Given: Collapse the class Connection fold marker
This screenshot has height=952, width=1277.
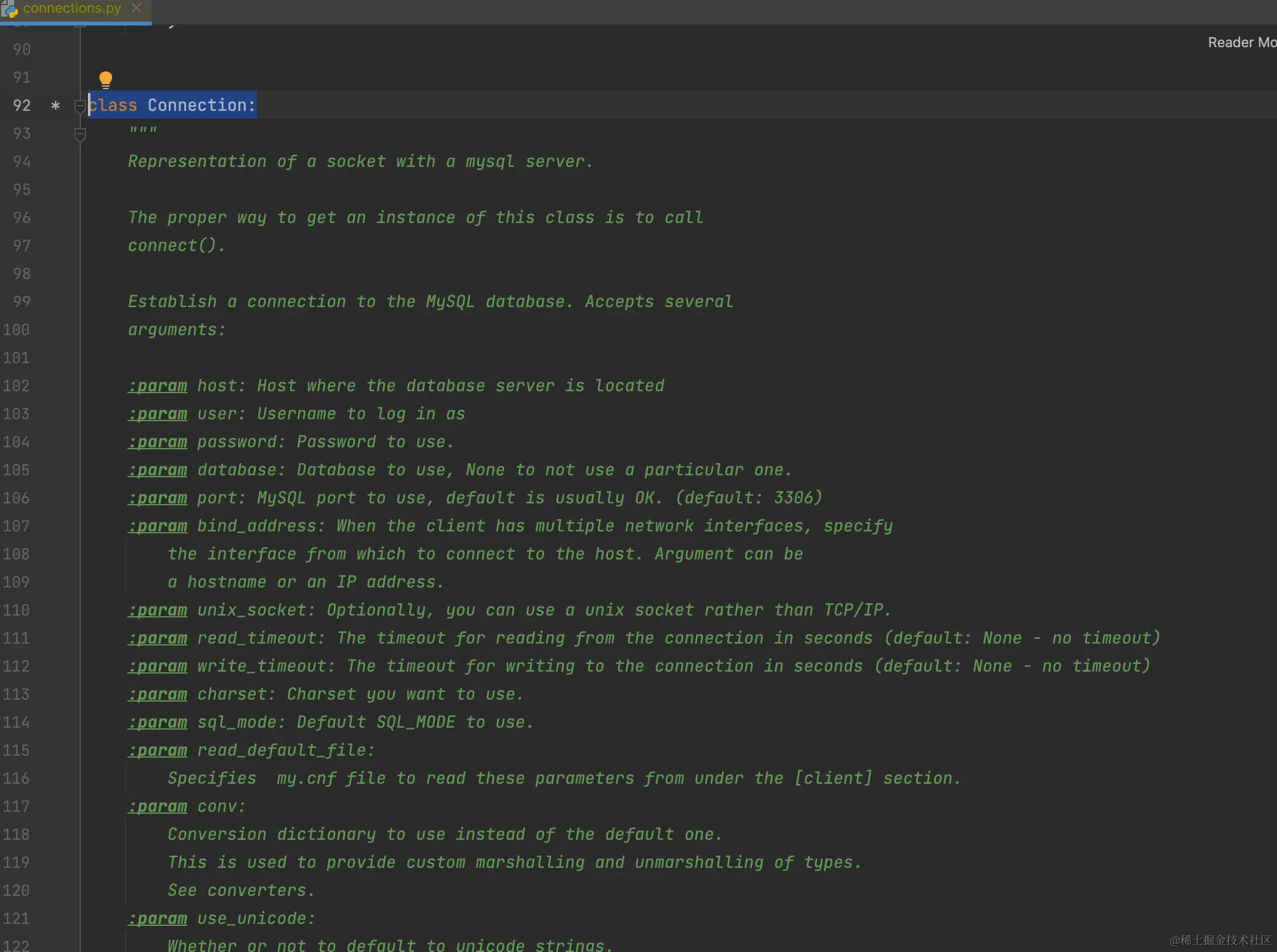Looking at the screenshot, I should tap(80, 106).
